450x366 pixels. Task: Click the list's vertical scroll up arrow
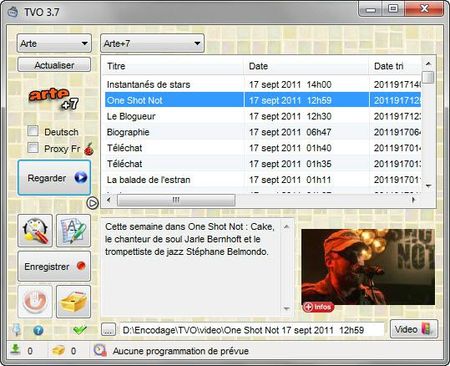tap(429, 63)
